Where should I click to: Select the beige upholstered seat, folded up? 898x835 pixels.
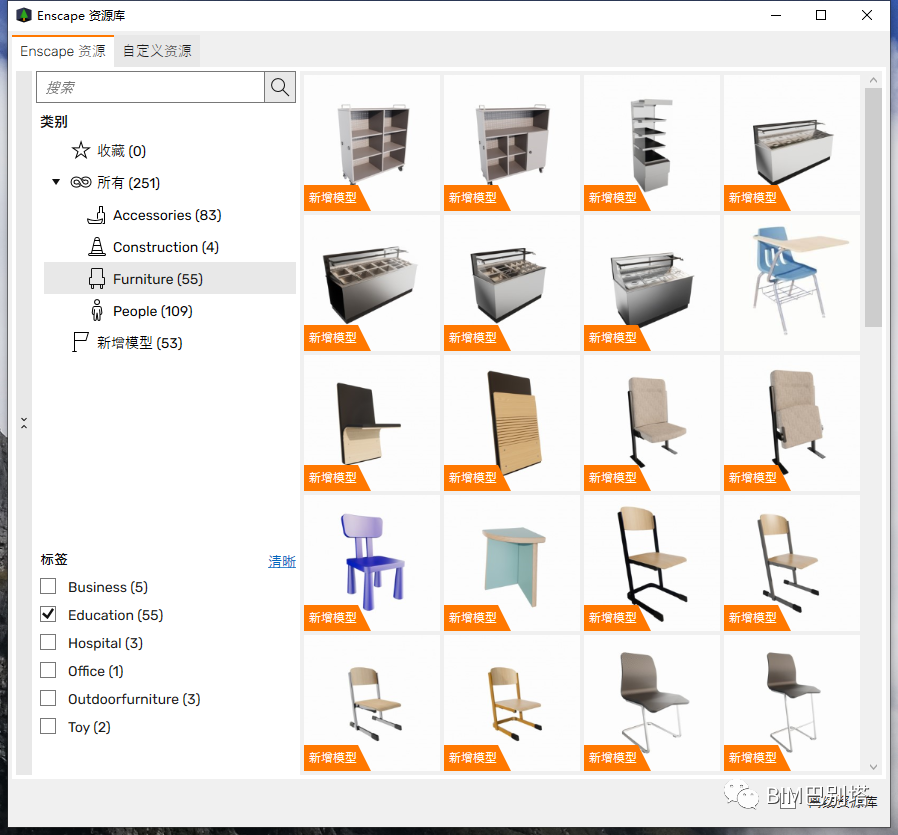(791, 423)
